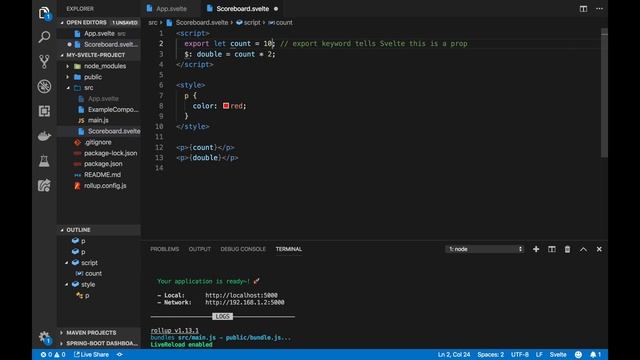Open the Debug Console panel tab
This screenshot has height=360, width=640.
pyautogui.click(x=243, y=249)
